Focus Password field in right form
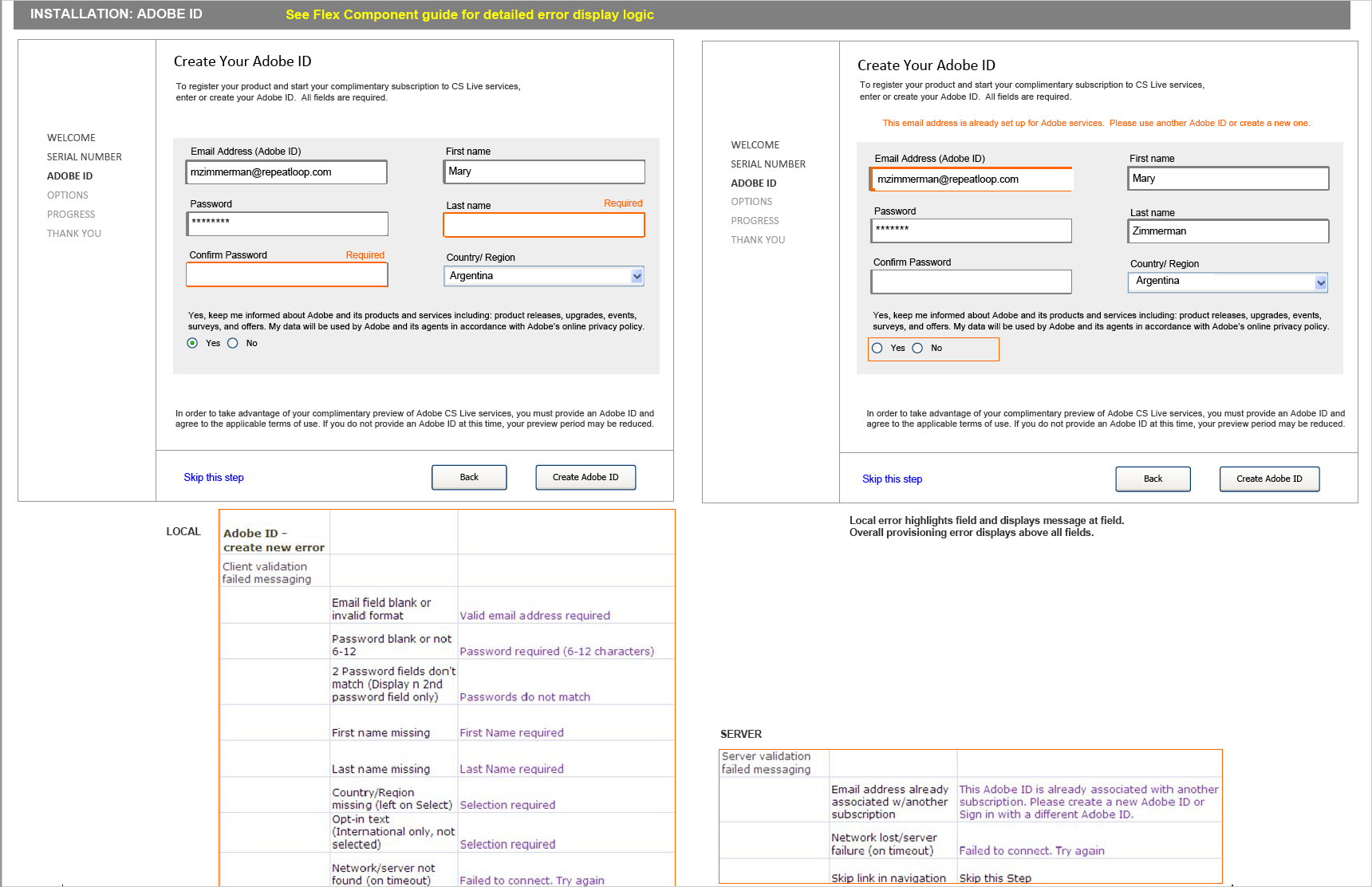This screenshot has width=1372, height=887. tap(972, 231)
